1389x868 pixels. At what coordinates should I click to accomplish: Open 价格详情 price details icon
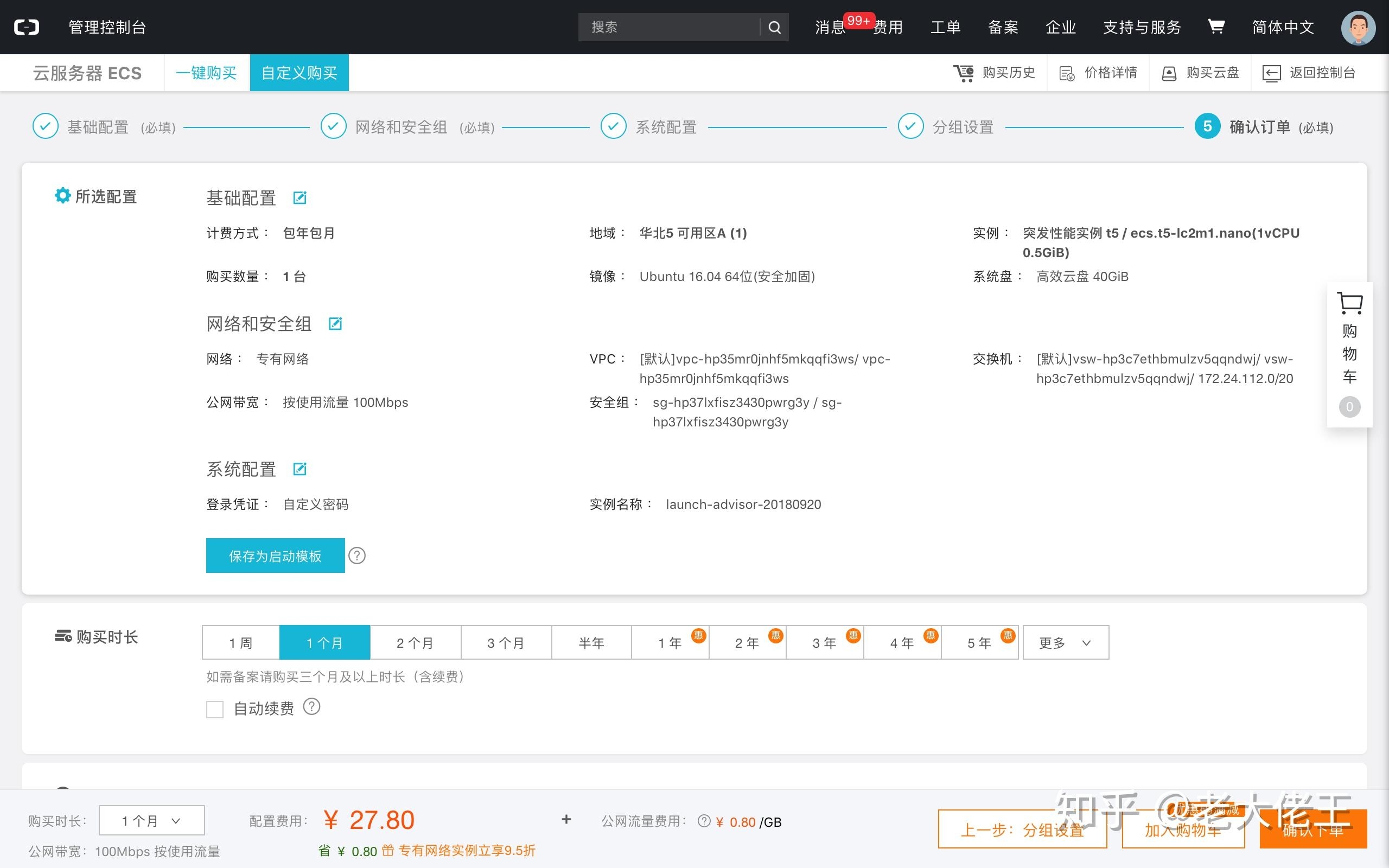[x=1068, y=73]
